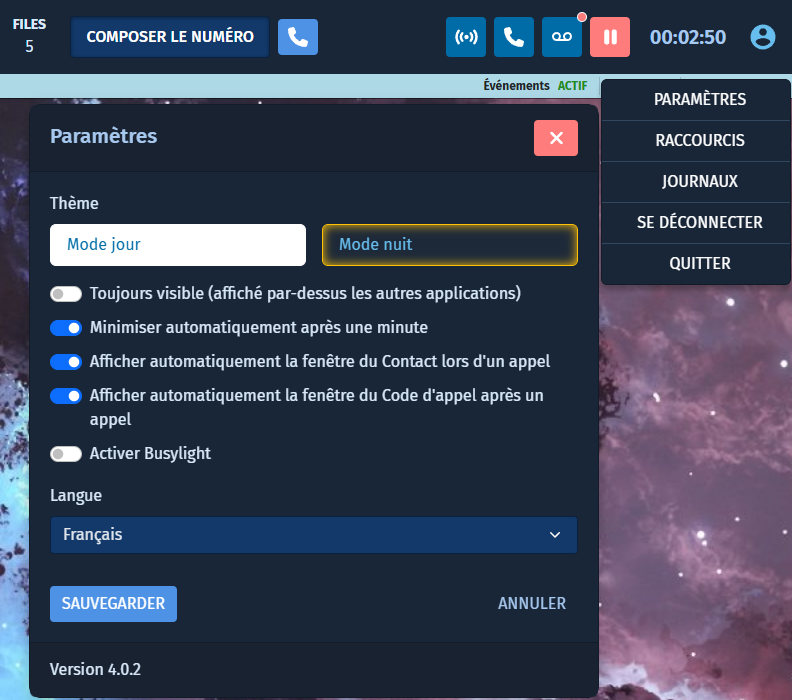Click the broadcast signal icon button
792x700 pixels.
click(466, 37)
